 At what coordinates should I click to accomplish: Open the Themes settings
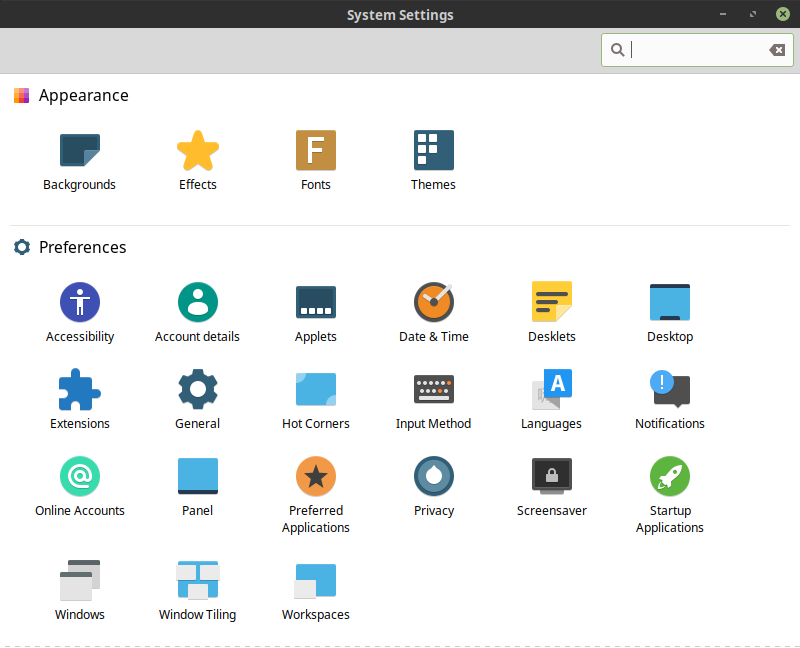tap(434, 151)
